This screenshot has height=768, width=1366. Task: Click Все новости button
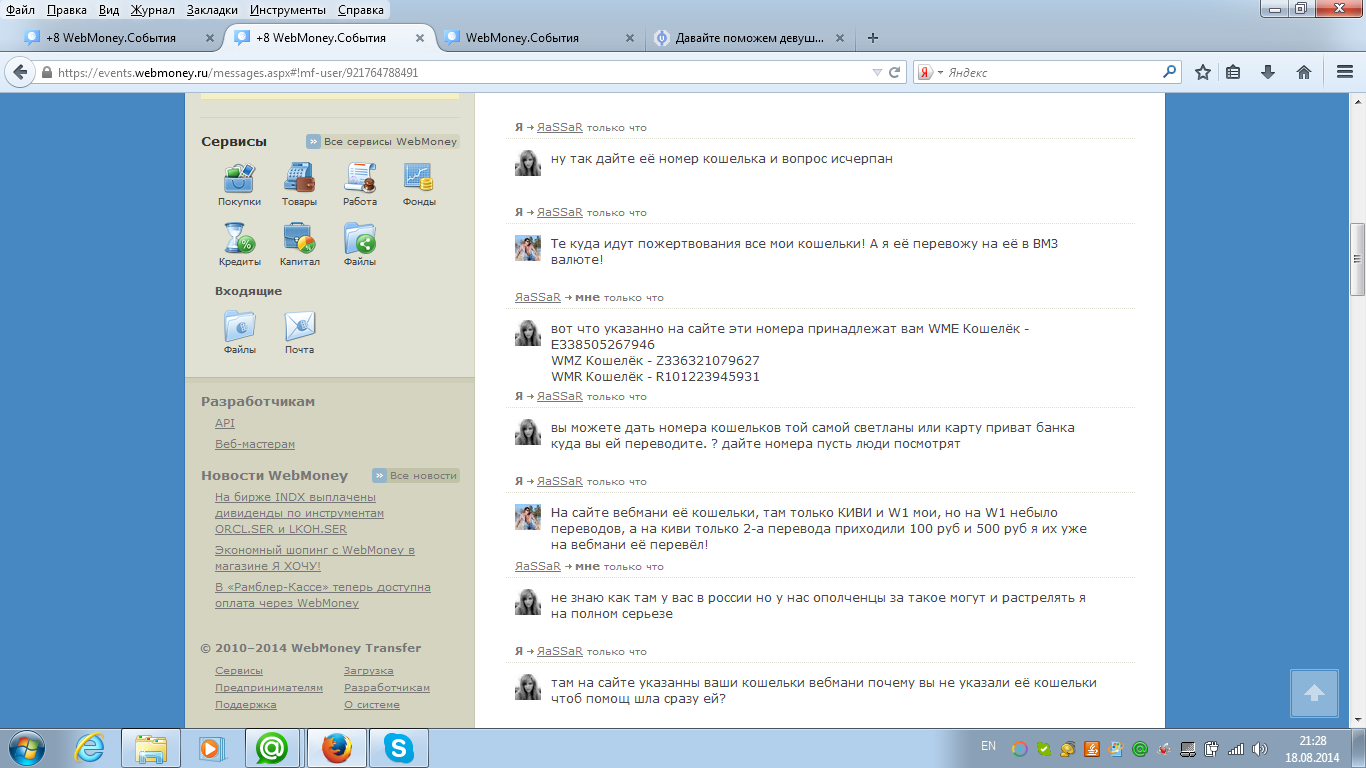415,475
